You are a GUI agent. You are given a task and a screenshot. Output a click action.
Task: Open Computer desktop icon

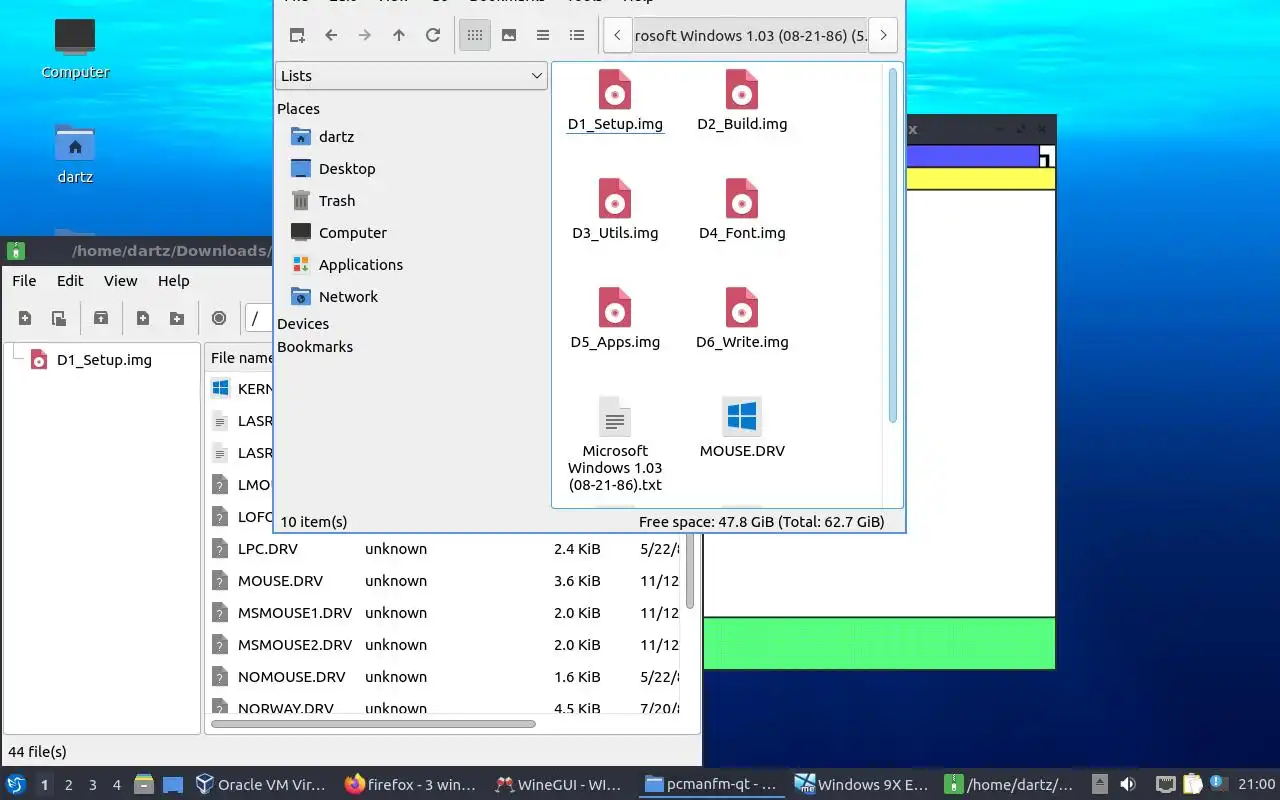(75, 48)
